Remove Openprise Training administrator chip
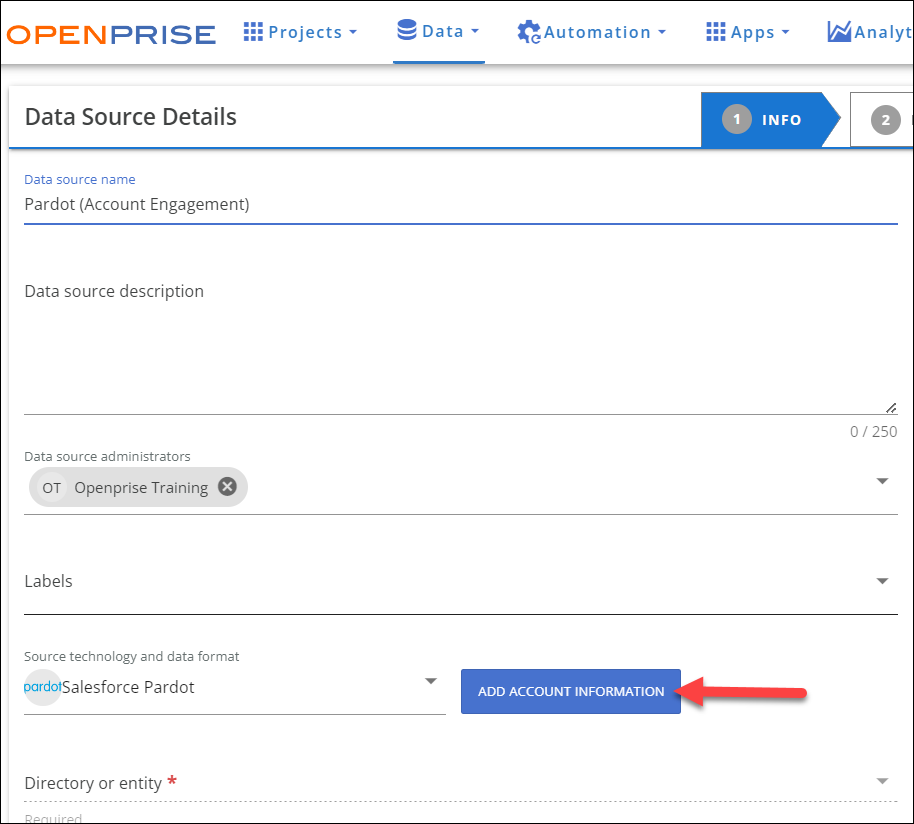914x824 pixels. pyautogui.click(x=227, y=486)
